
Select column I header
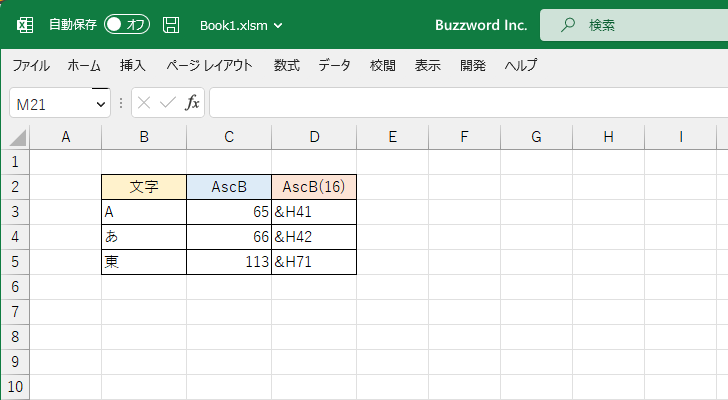[x=680, y=137]
